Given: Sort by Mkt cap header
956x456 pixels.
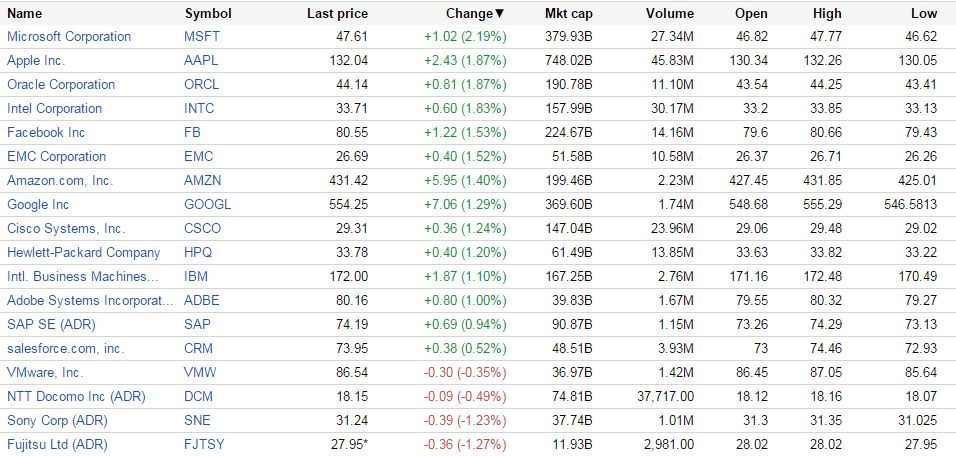Looking at the screenshot, I should click(568, 14).
